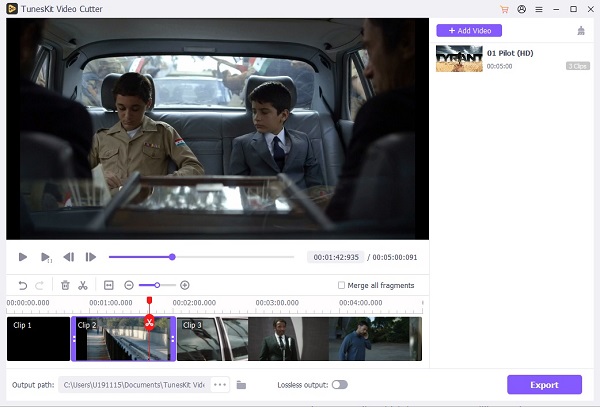
Task: Click the Play button
Action: (23, 257)
